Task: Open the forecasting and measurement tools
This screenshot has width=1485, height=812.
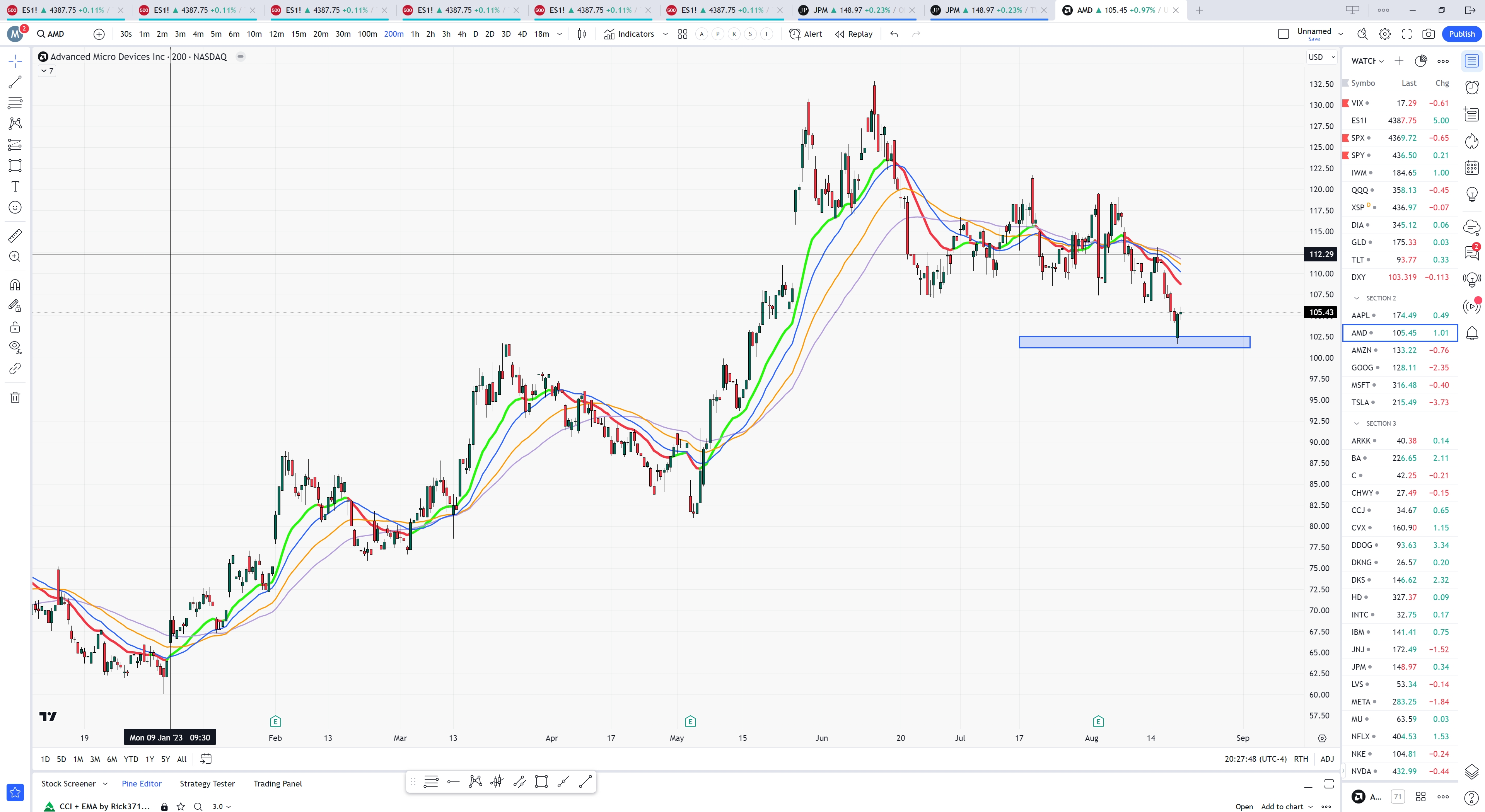Action: coord(15,145)
